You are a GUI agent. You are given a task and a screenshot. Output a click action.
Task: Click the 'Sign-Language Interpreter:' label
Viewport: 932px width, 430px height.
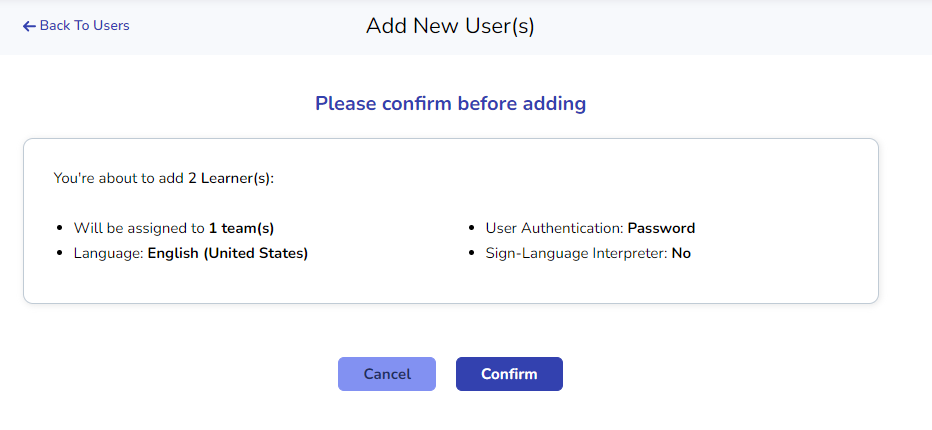pos(576,253)
